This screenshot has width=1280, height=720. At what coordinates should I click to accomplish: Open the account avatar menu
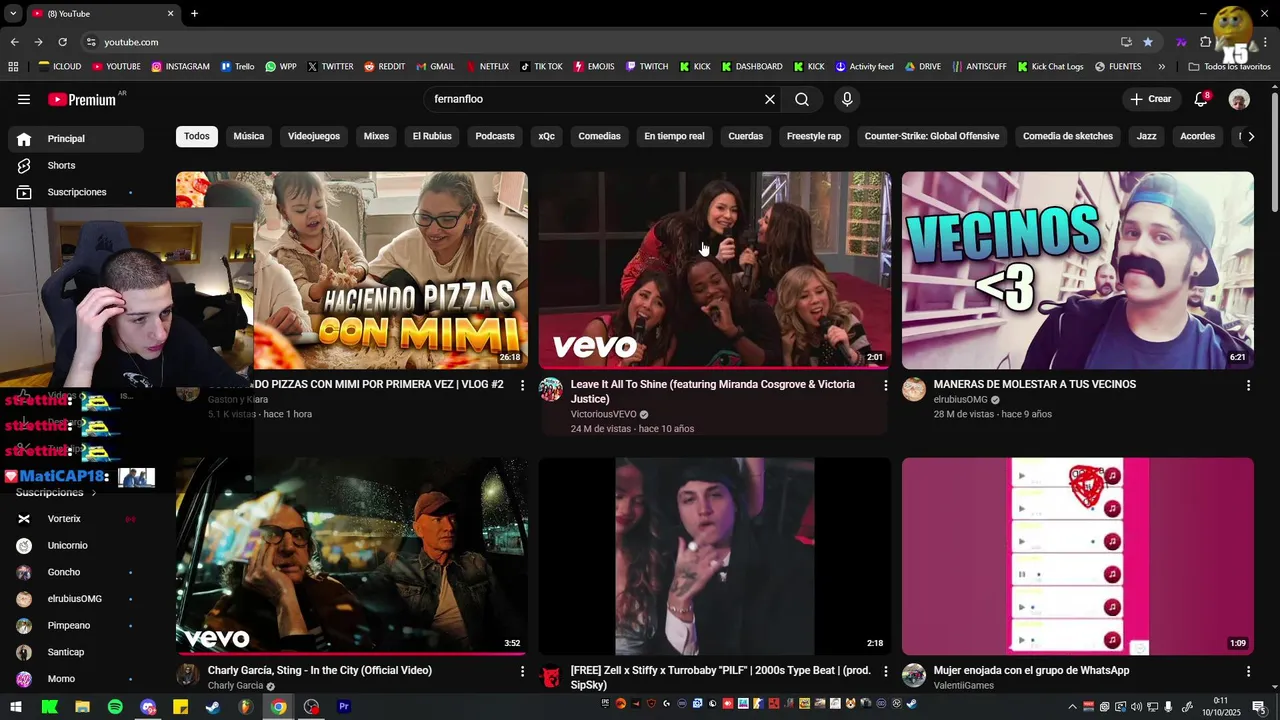[x=1239, y=99]
